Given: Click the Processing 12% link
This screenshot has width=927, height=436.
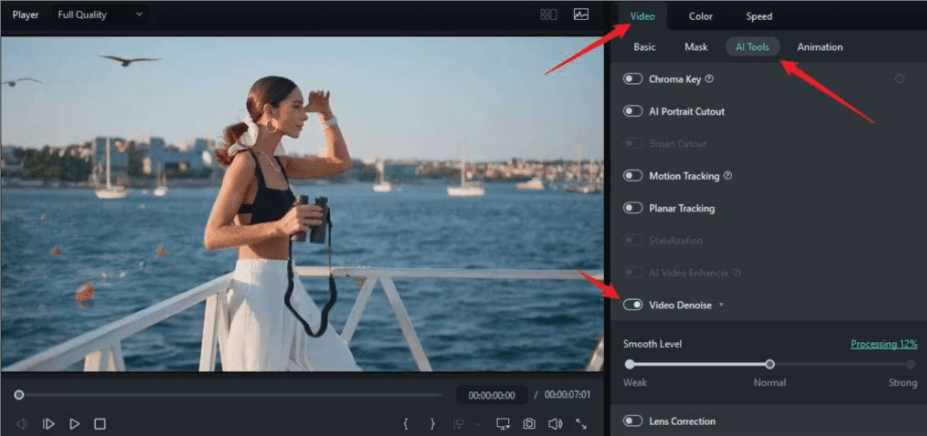Looking at the screenshot, I should (884, 344).
